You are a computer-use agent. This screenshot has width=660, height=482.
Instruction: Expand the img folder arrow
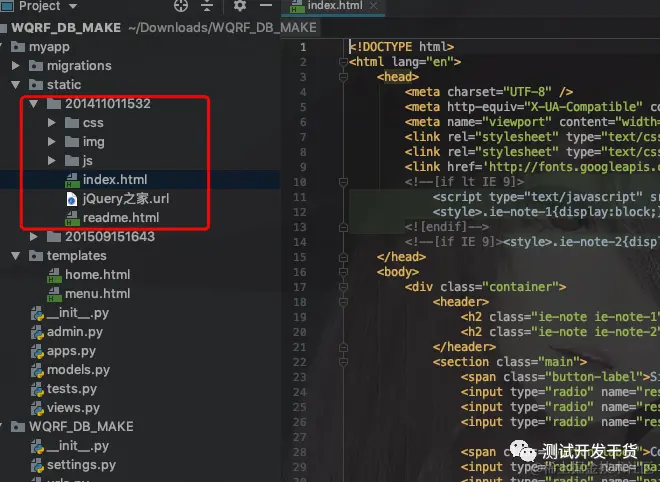(x=52, y=141)
